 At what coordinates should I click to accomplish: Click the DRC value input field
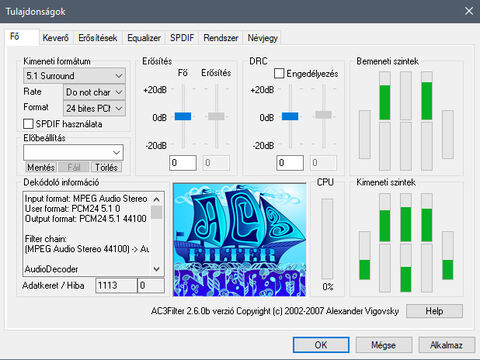point(290,163)
